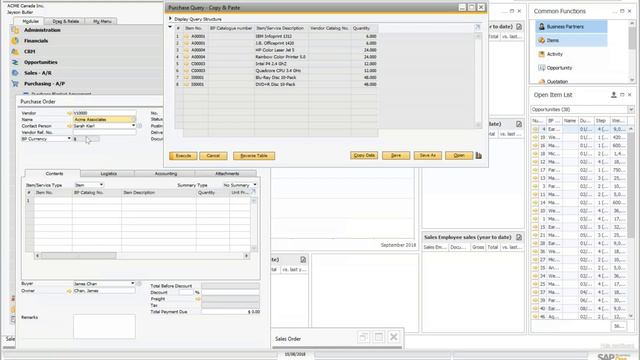Click link arrow for row 1 item A00001
640x360 pixels.
[x=186, y=36]
